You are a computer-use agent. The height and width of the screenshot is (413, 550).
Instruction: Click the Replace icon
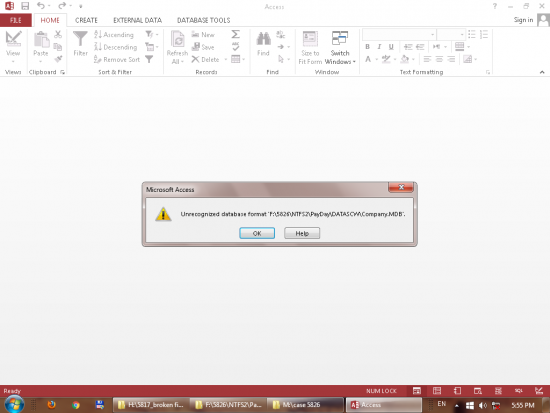pyautogui.click(x=281, y=34)
